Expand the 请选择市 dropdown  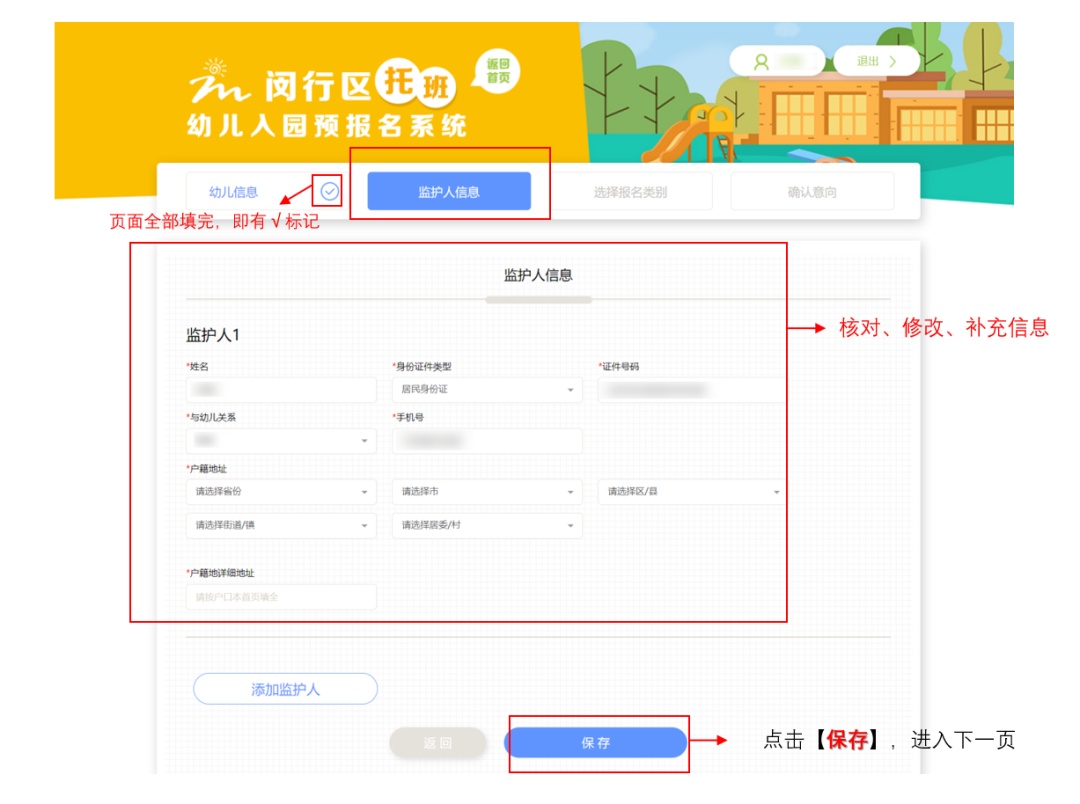click(x=487, y=492)
